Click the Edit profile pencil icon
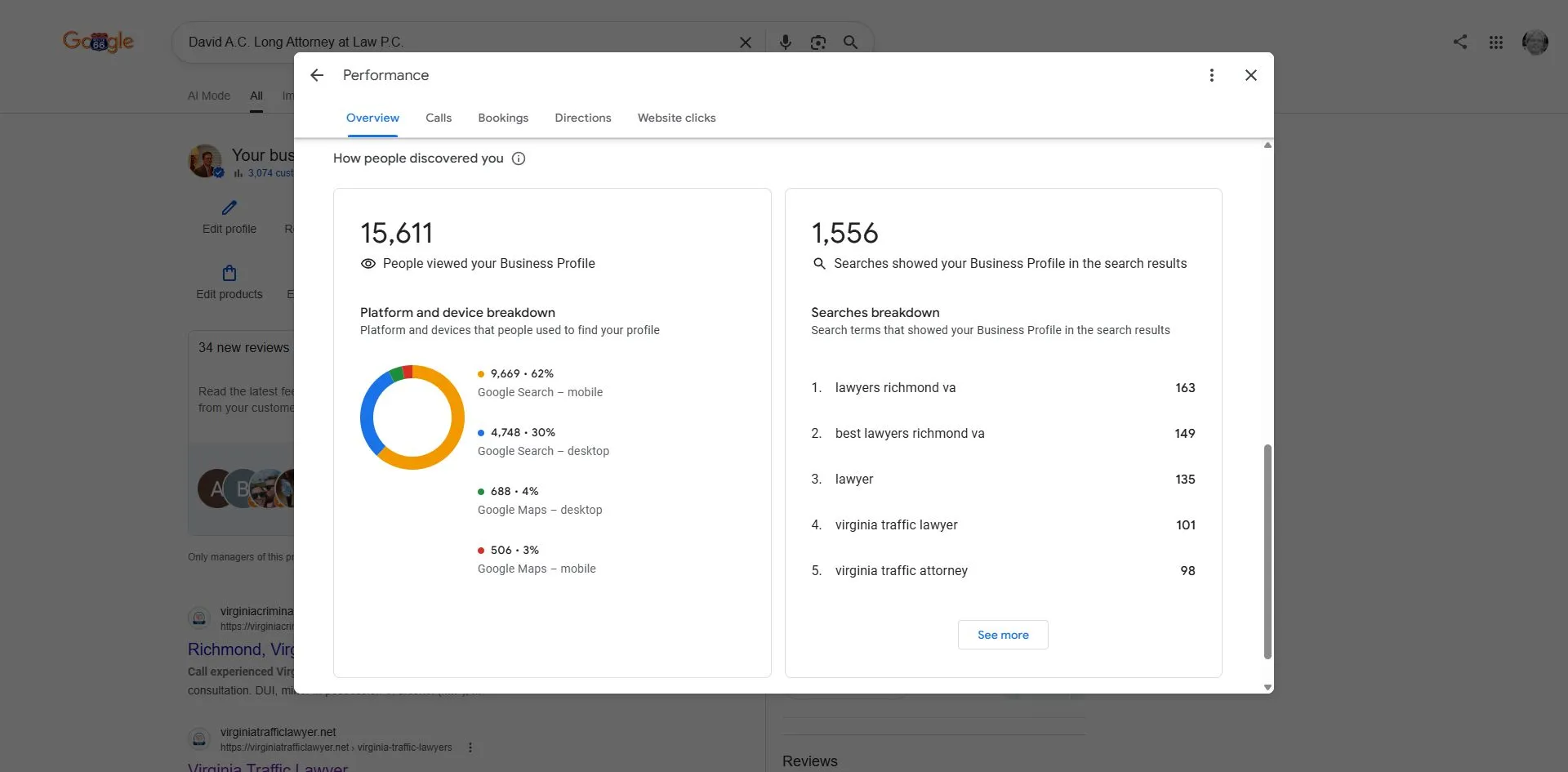This screenshot has height=772, width=1568. (229, 208)
